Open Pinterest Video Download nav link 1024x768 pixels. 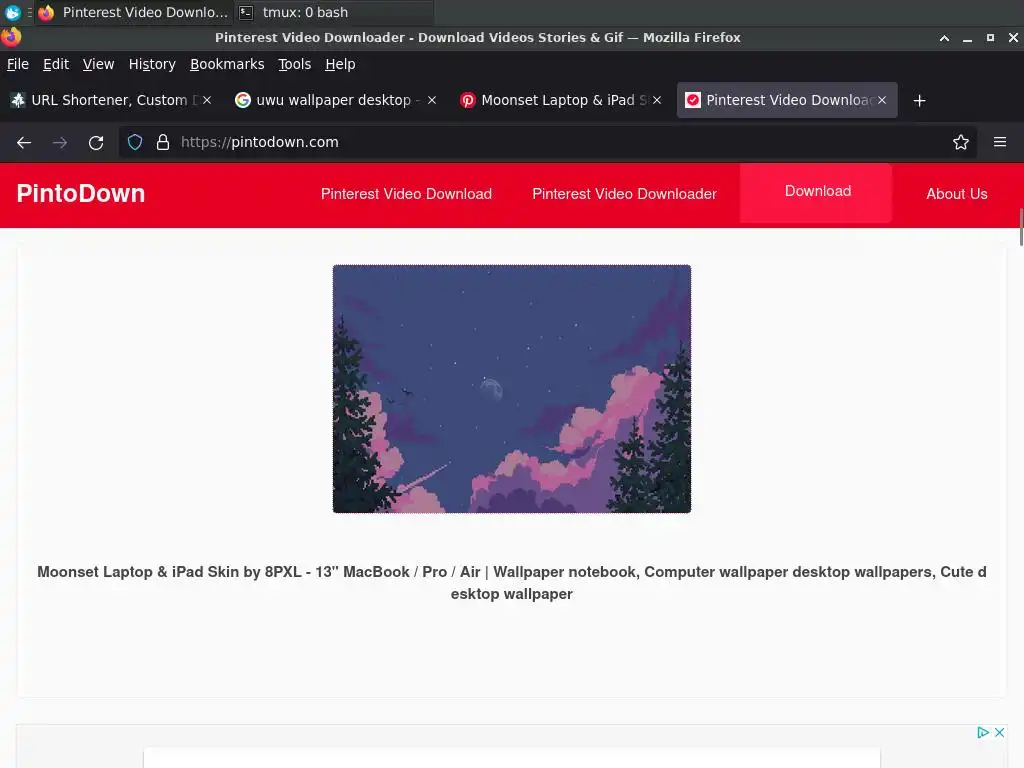pyautogui.click(x=406, y=194)
